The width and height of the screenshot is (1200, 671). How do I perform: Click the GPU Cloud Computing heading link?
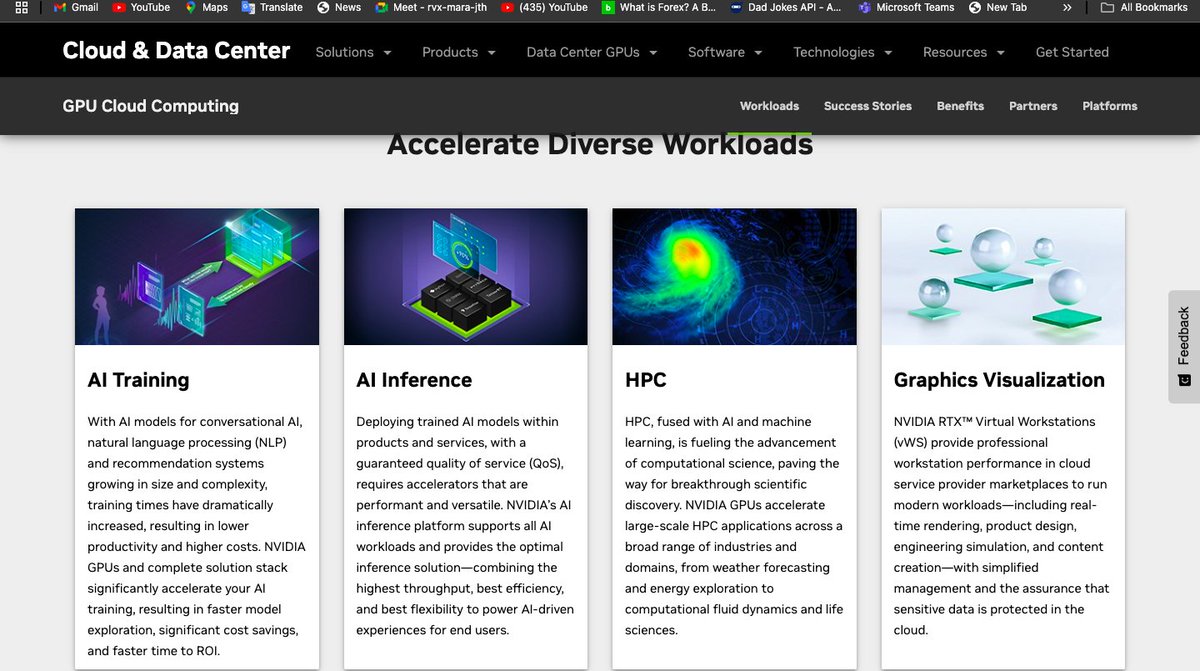tap(150, 106)
